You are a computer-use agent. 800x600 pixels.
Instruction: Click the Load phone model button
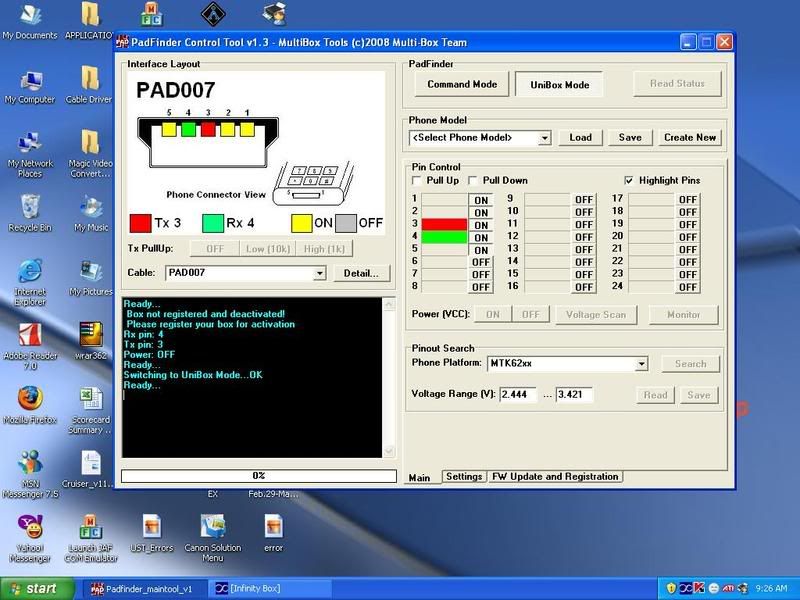581,138
